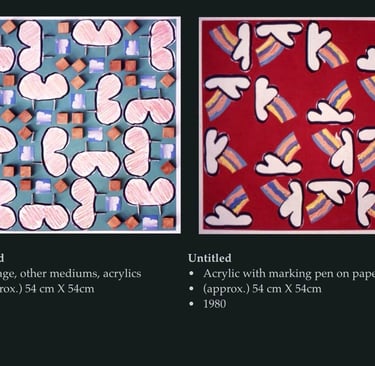This screenshot has height=366, width=375.
Task: Select the year "1980" text
Action: click(x=215, y=304)
